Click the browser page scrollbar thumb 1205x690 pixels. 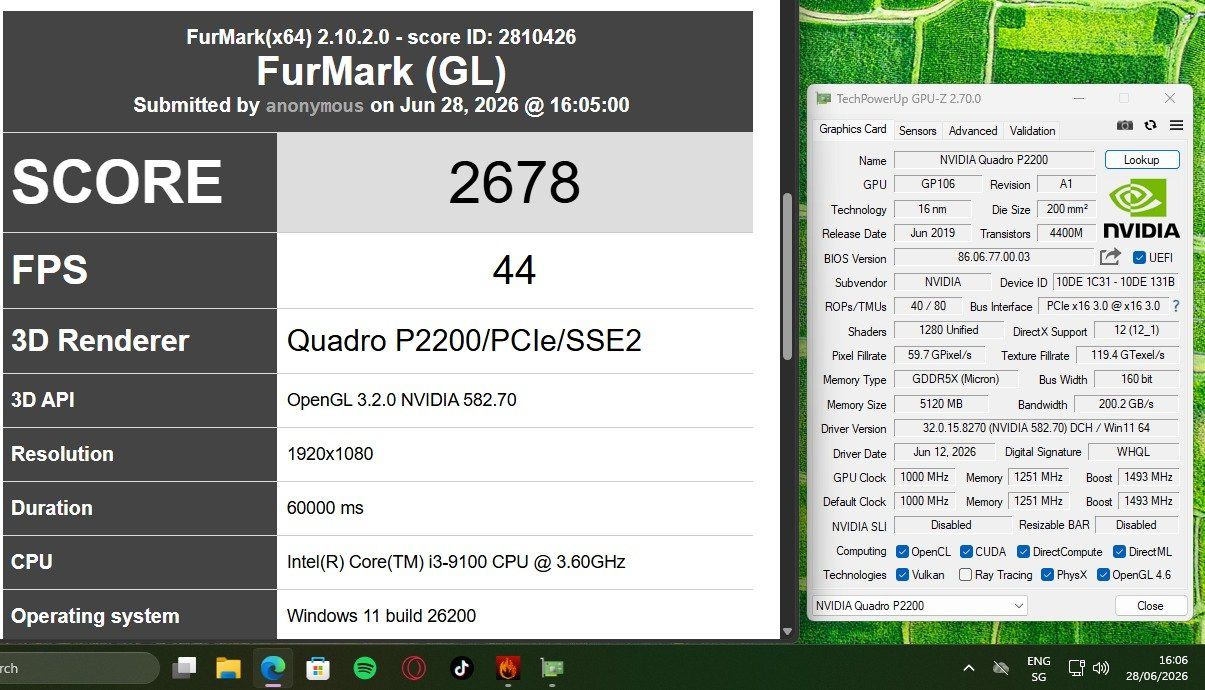(787, 276)
